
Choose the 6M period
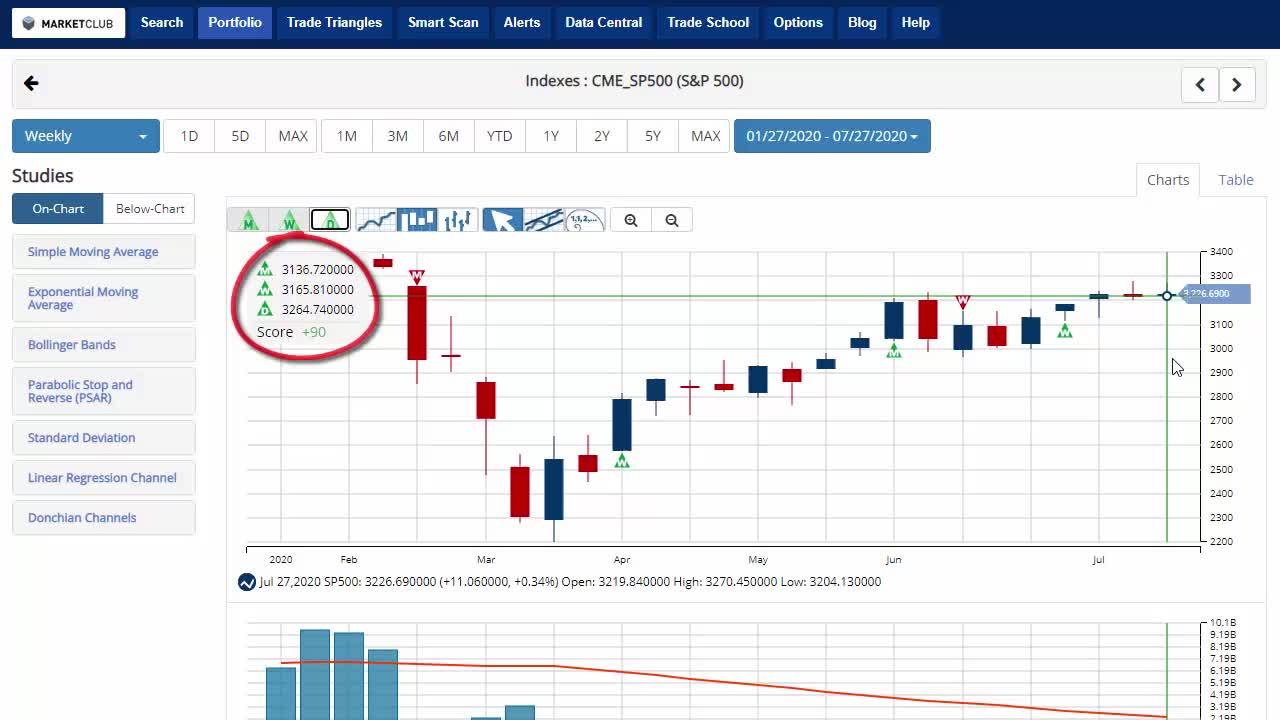449,136
